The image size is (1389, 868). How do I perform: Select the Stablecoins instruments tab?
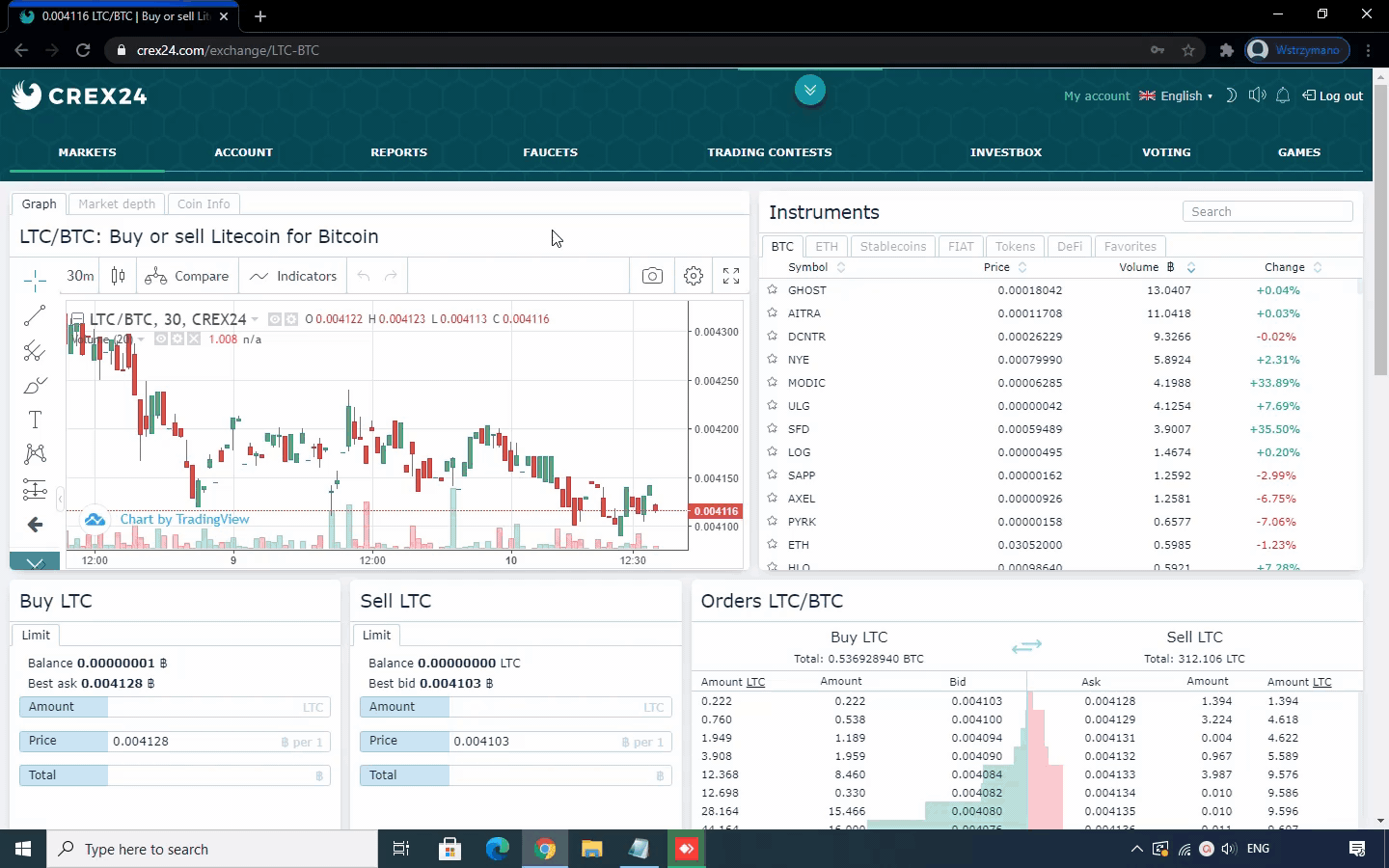click(x=893, y=246)
